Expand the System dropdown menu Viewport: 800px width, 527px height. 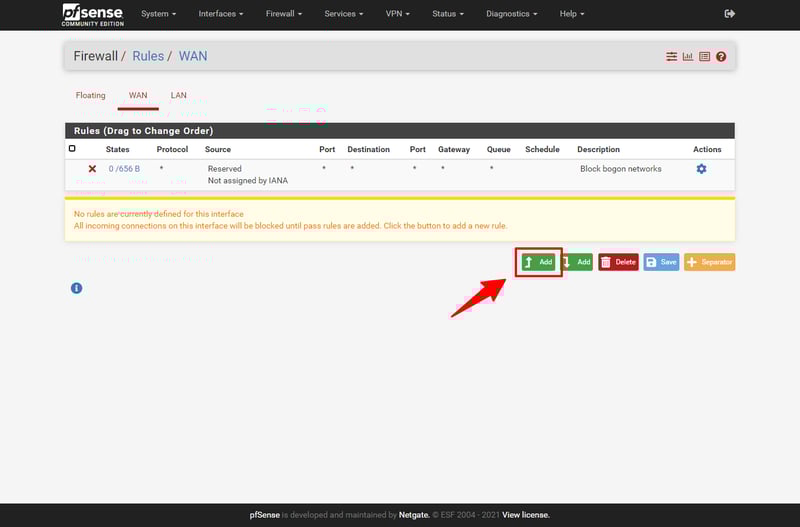(158, 14)
